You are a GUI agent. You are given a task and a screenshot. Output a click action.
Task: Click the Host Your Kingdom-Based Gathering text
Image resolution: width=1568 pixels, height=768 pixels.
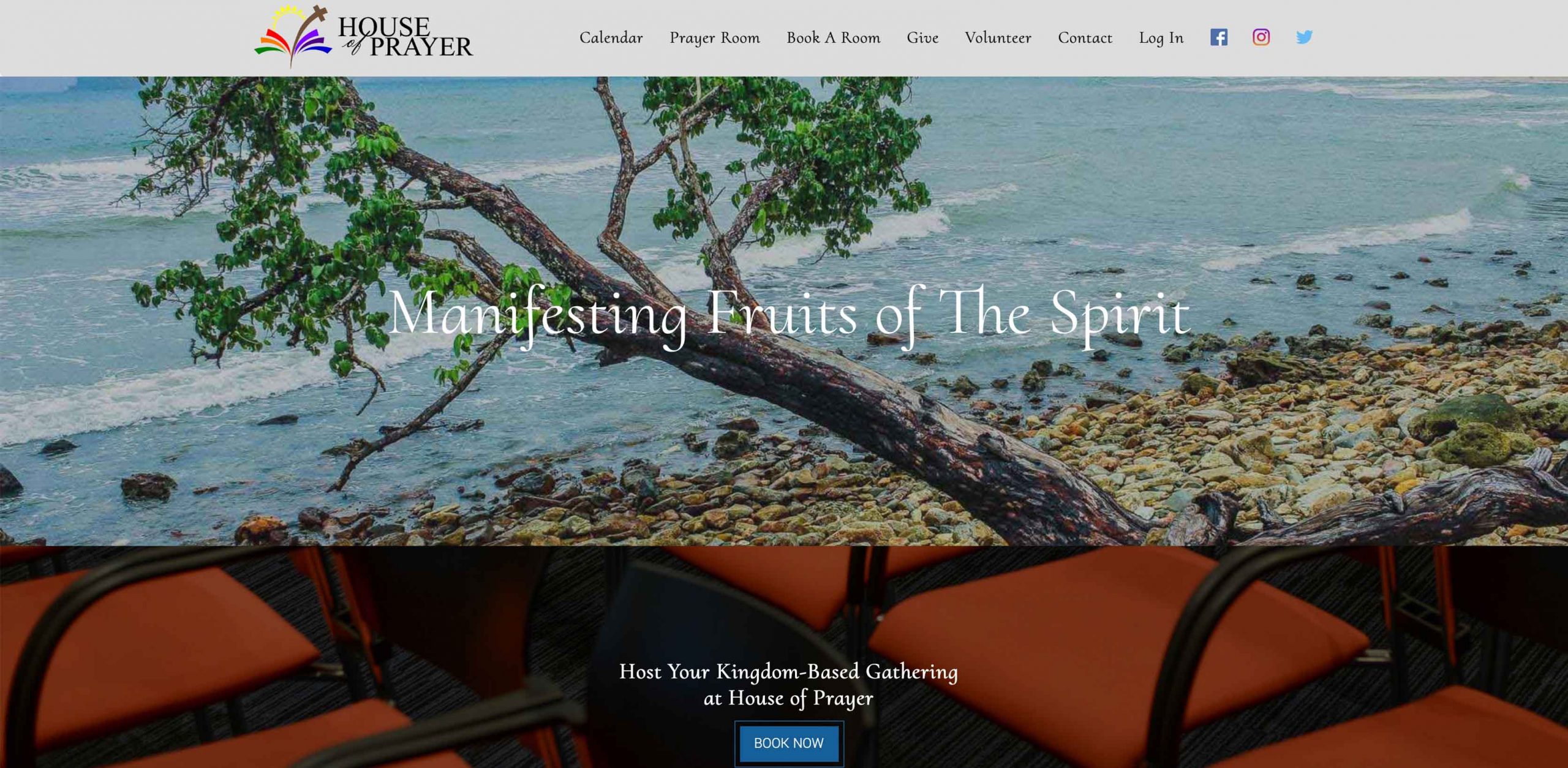pyautogui.click(x=789, y=672)
